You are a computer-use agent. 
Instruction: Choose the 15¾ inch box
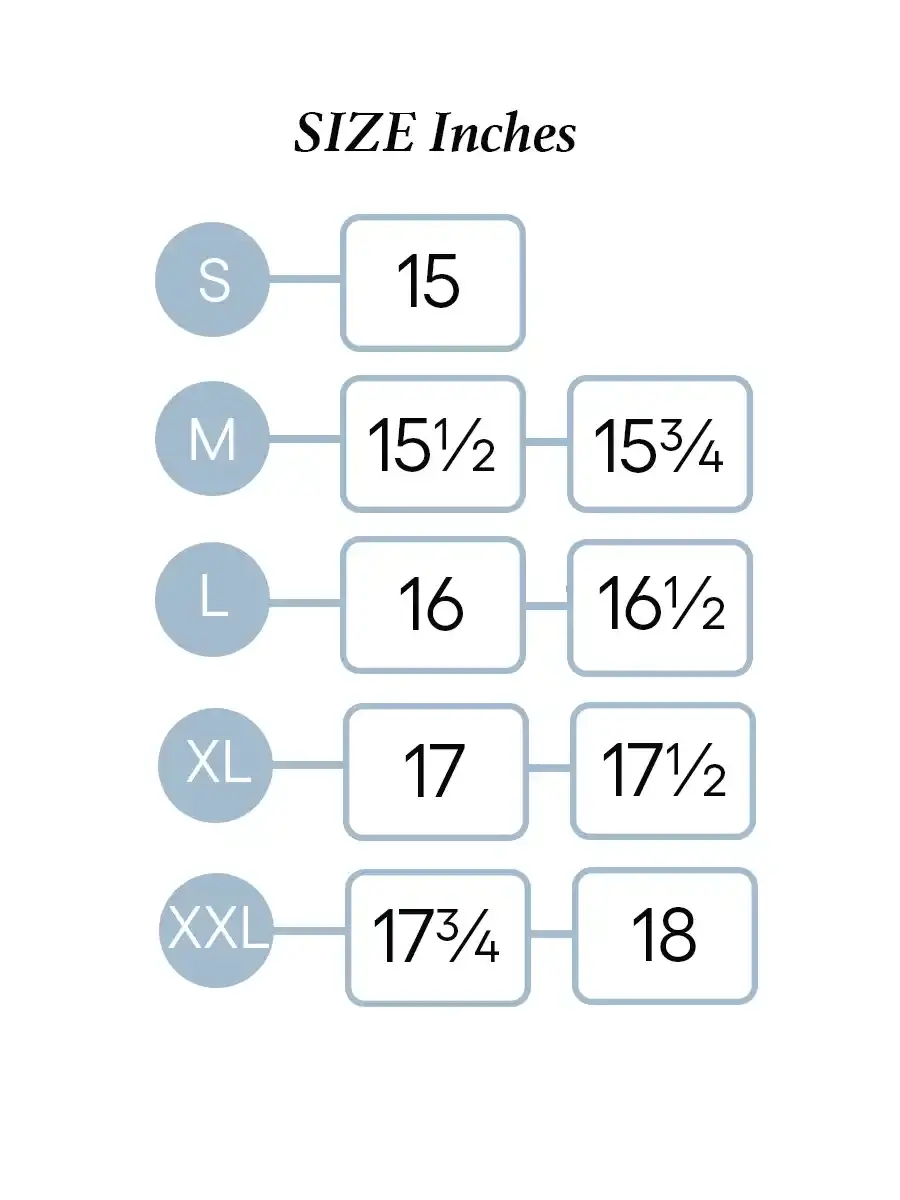[660, 444]
